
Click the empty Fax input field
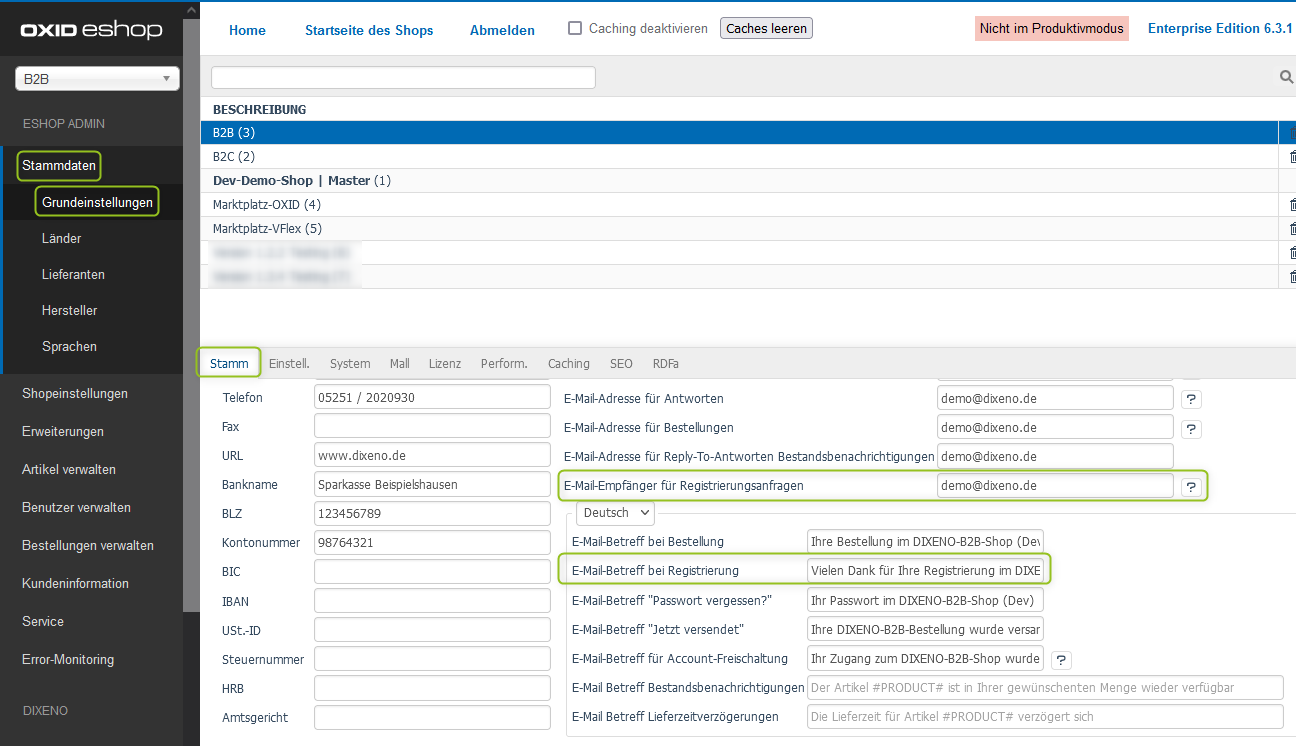coord(432,426)
